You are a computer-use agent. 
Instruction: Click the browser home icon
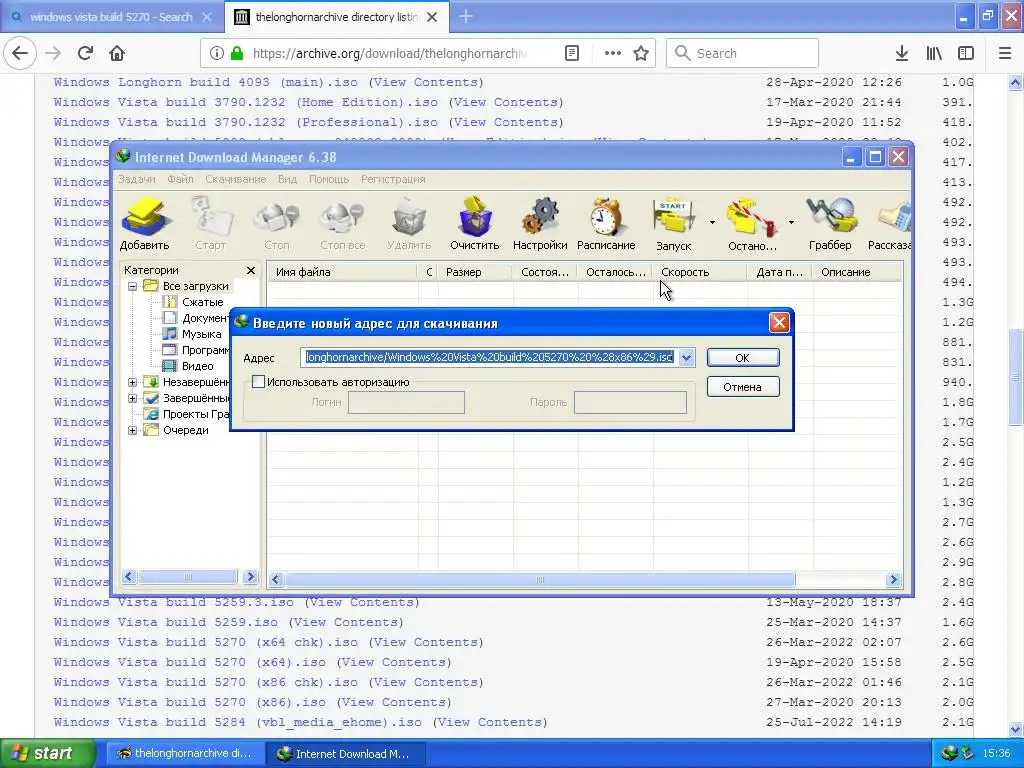[x=117, y=54]
